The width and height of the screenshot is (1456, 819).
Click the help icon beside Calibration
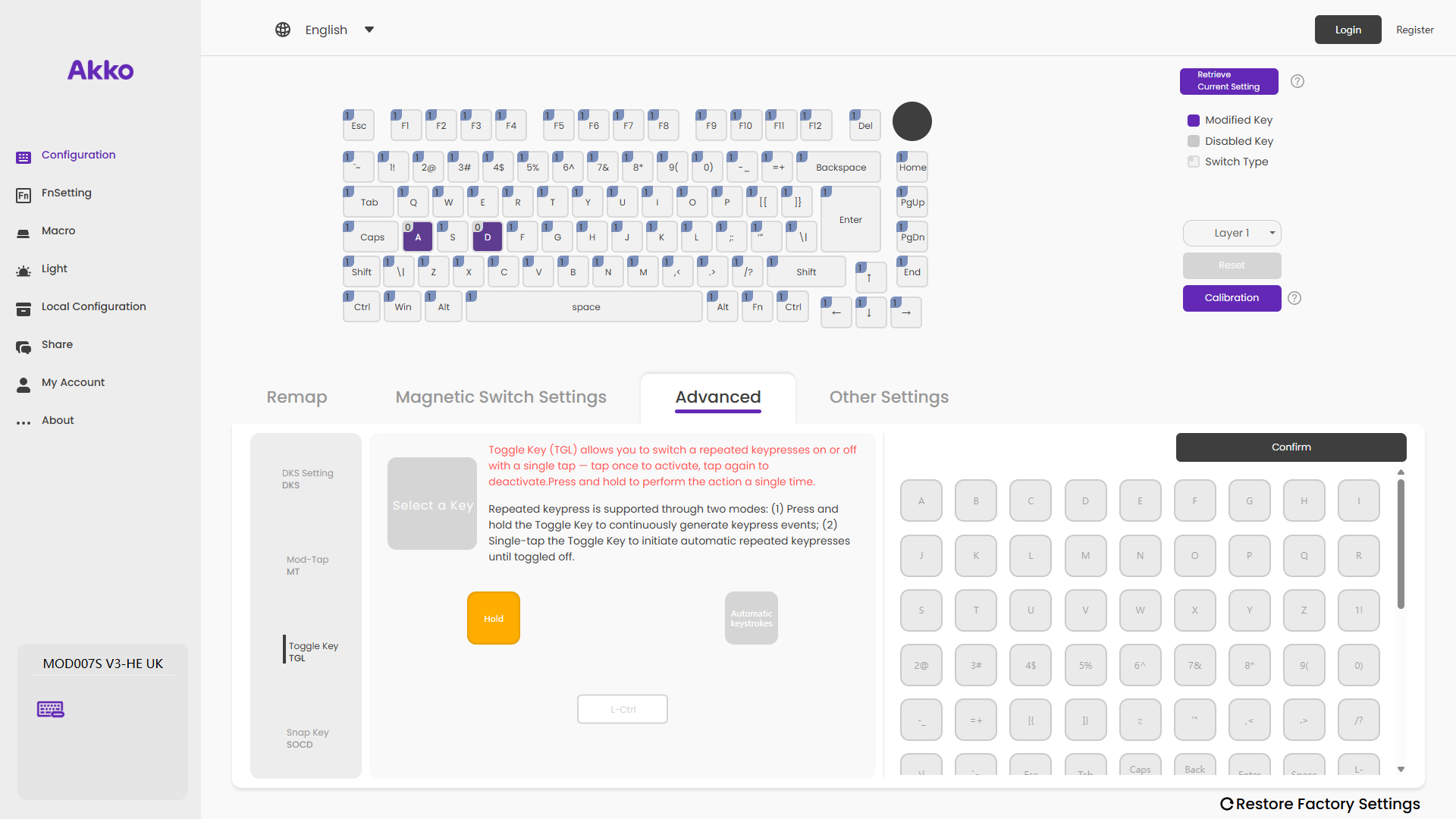click(1294, 298)
